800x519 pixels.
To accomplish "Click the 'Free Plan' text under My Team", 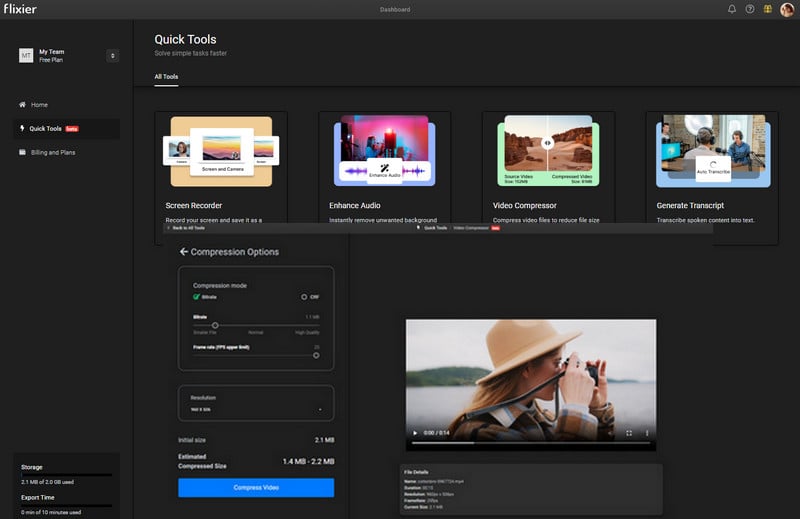I will (x=51, y=60).
